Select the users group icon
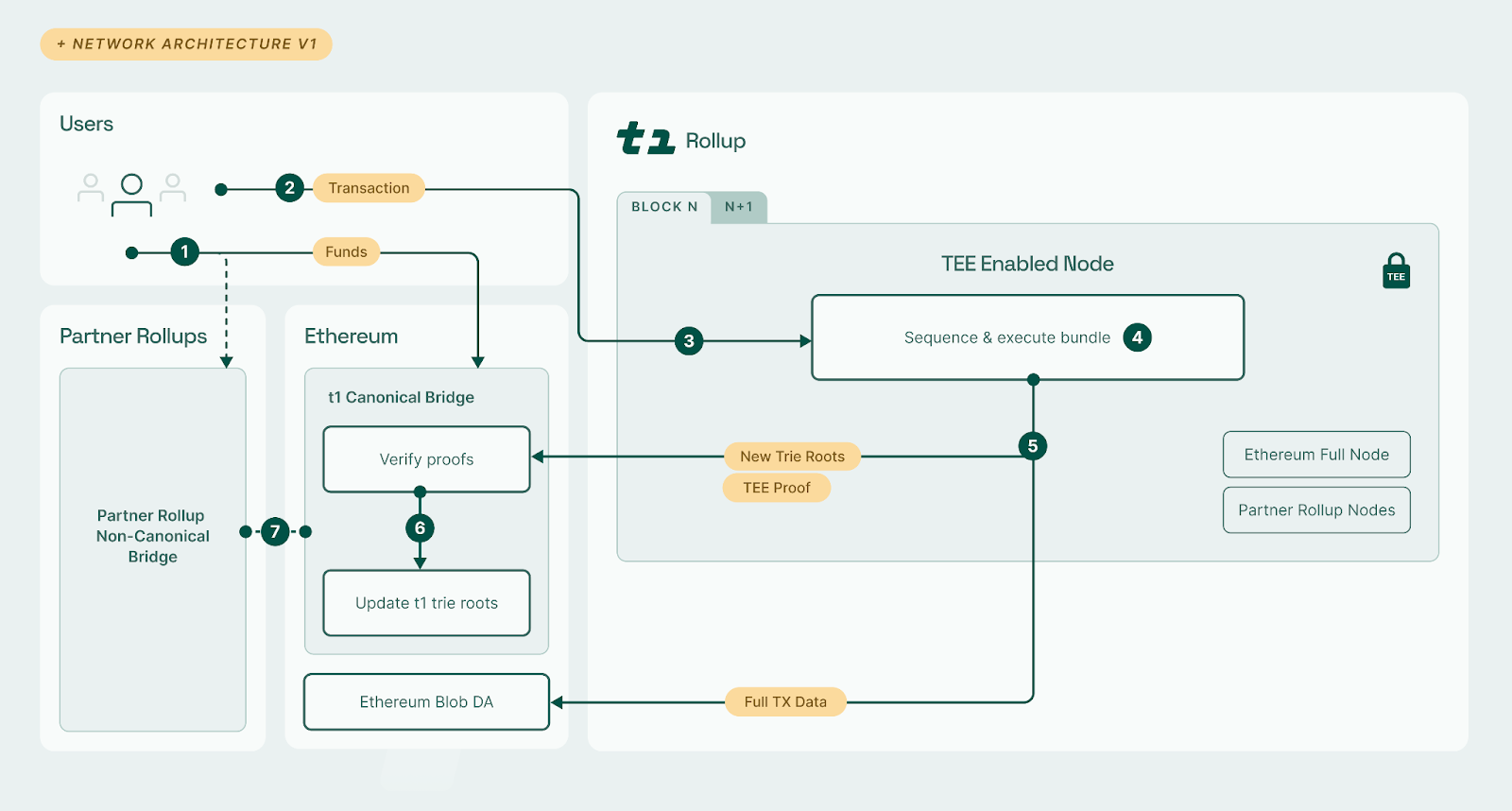This screenshot has height=811, width=1512. point(131,193)
